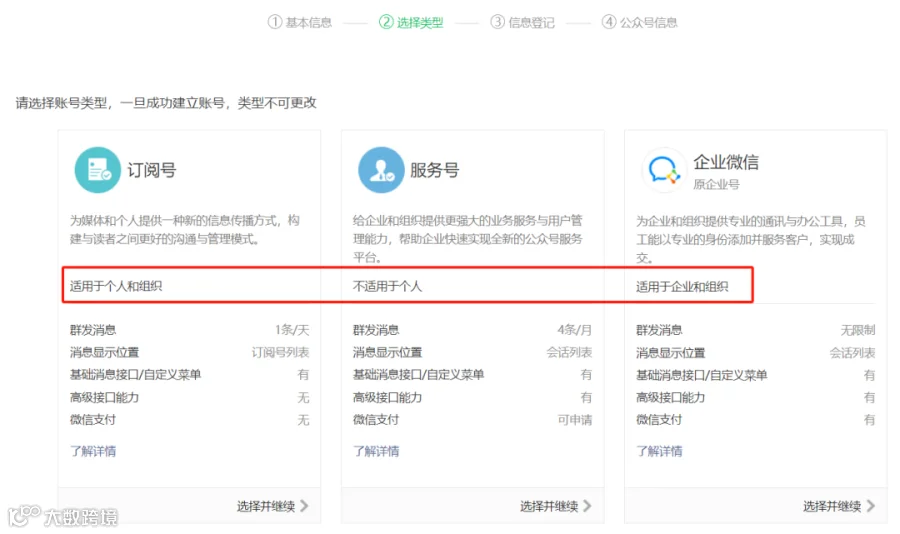Click 订阅号列表 message location value

pos(281,352)
